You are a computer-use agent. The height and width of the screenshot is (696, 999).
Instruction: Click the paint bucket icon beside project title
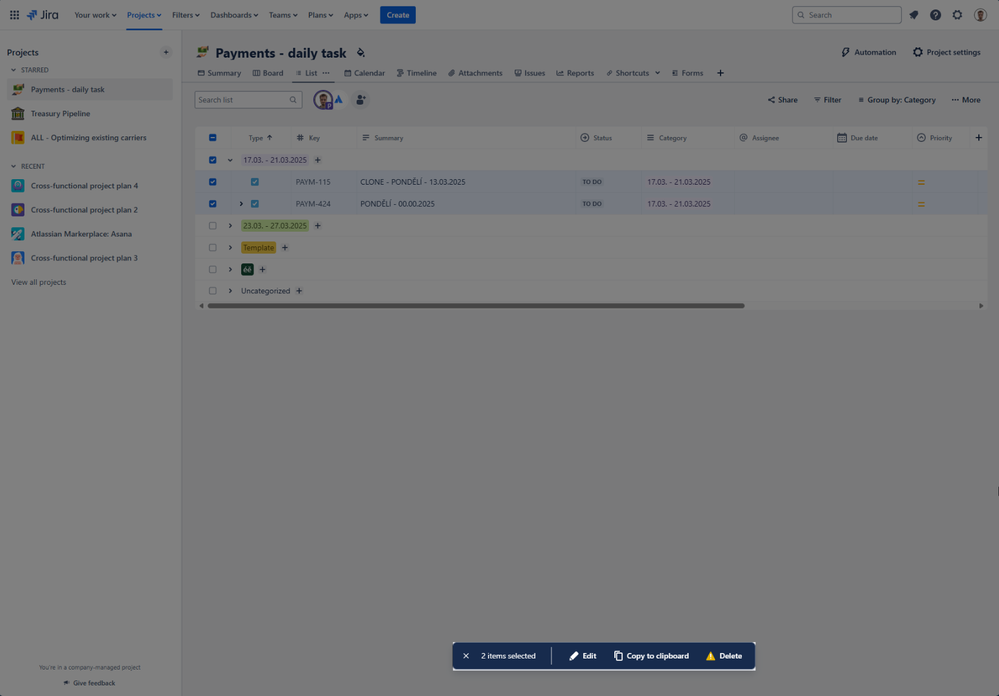361,52
